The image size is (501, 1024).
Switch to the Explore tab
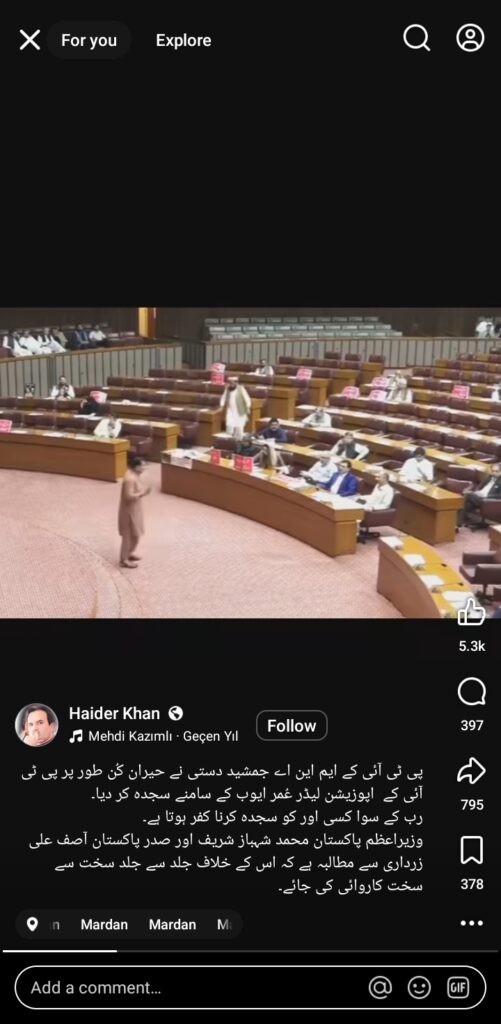click(184, 40)
